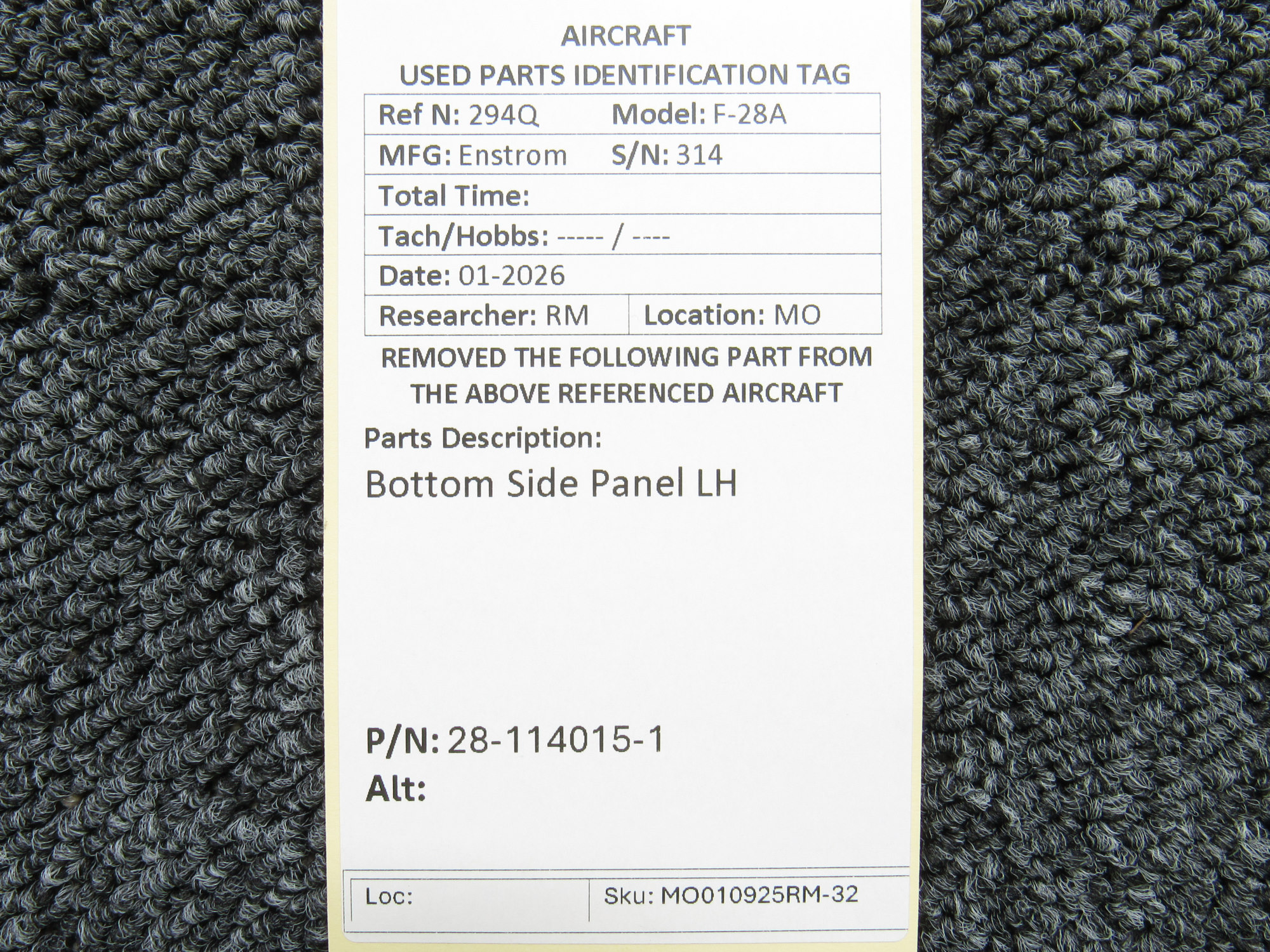The width and height of the screenshot is (1270, 952).
Task: Click the Location value MO
Action: point(797,315)
